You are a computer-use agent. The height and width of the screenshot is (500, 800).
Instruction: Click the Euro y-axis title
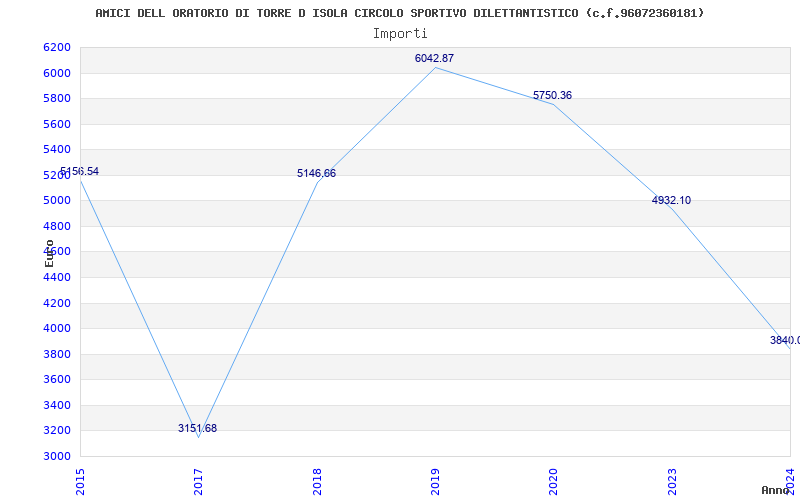point(49,254)
